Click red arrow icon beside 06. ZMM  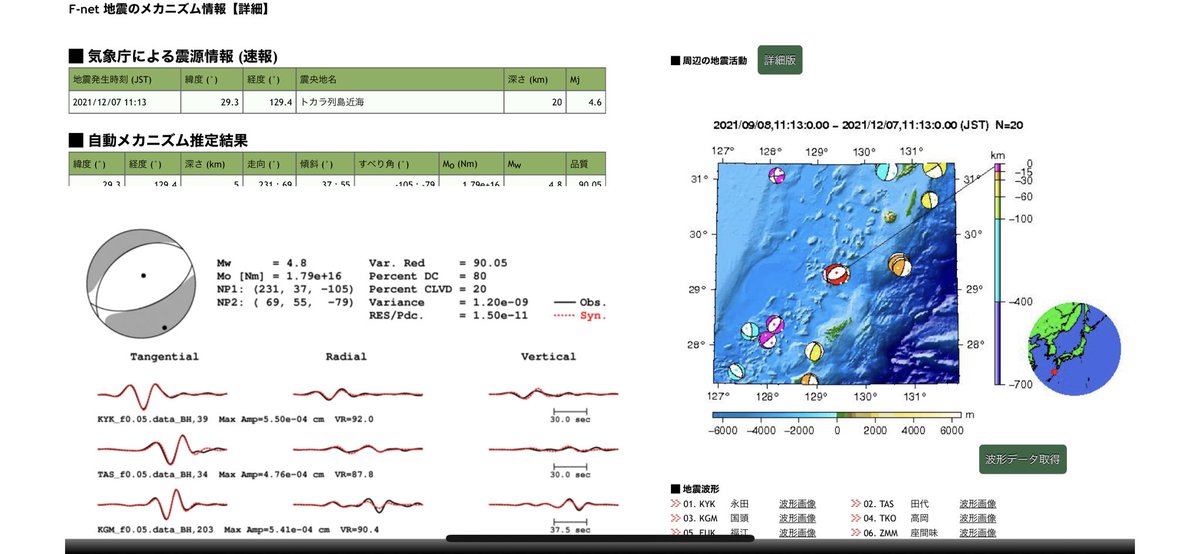pyautogui.click(x=856, y=534)
